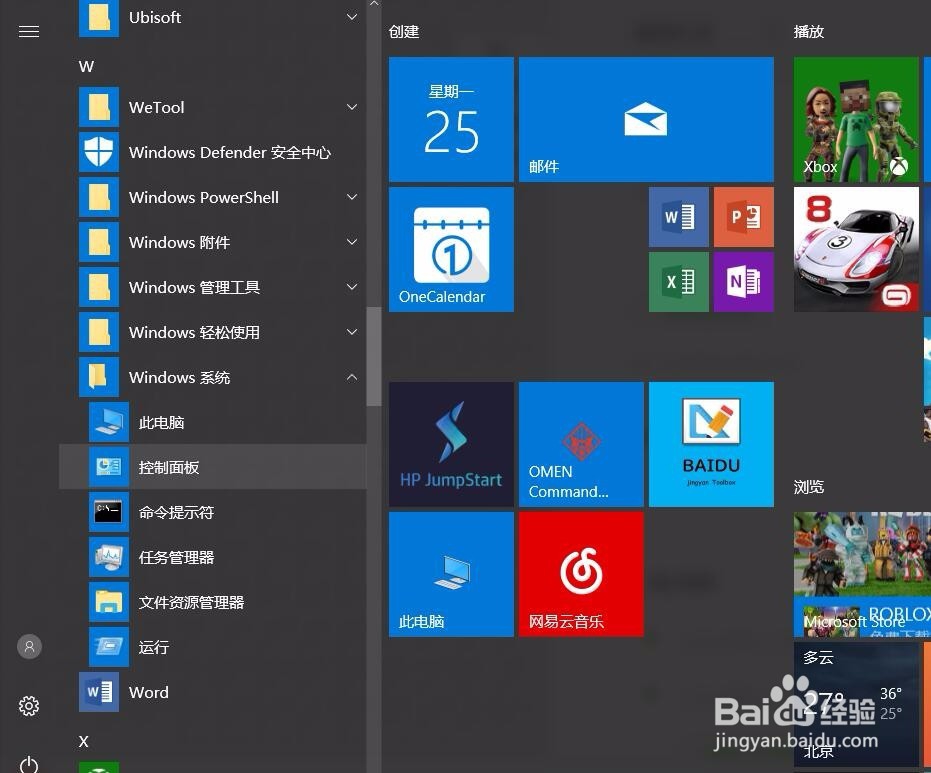The image size is (931, 773).
Task: Open the Xbox tile
Action: 856,119
